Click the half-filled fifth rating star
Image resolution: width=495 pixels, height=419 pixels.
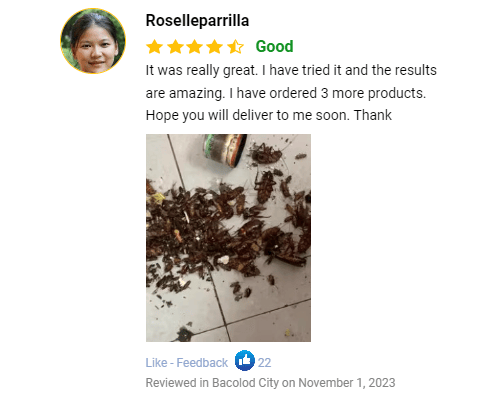[235, 47]
